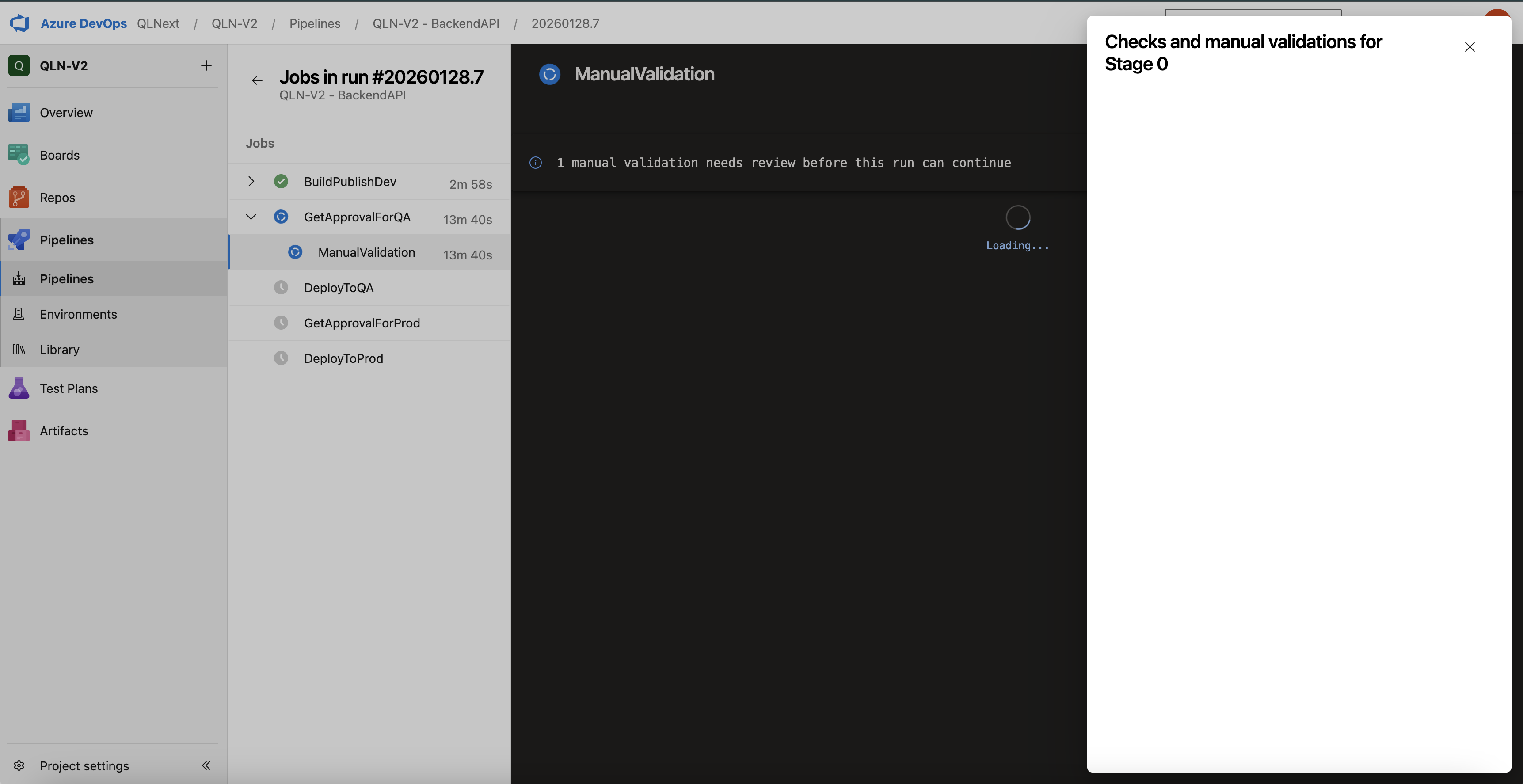Screen dimensions: 1523x784
Task: Close the Checks and manual validations panel
Action: click(1470, 47)
